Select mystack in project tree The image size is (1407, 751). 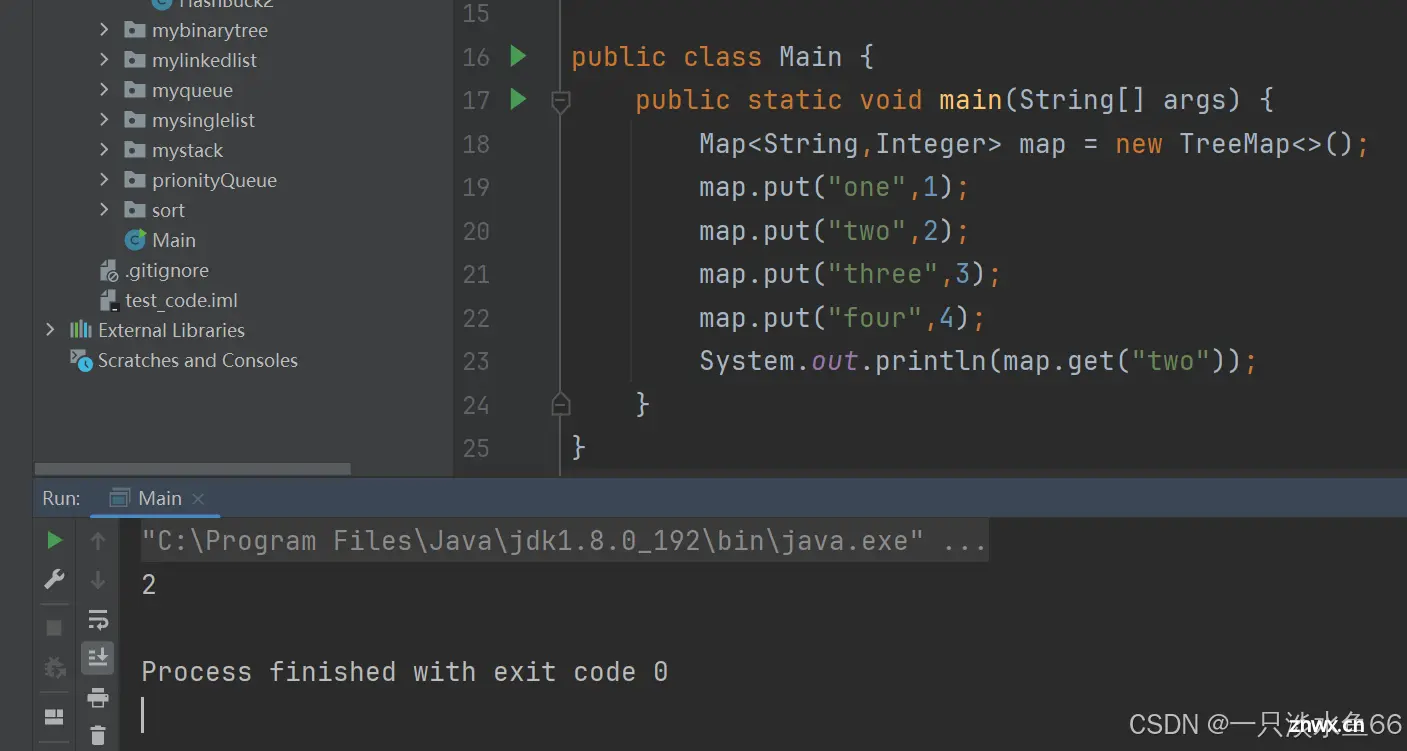[x=187, y=151]
